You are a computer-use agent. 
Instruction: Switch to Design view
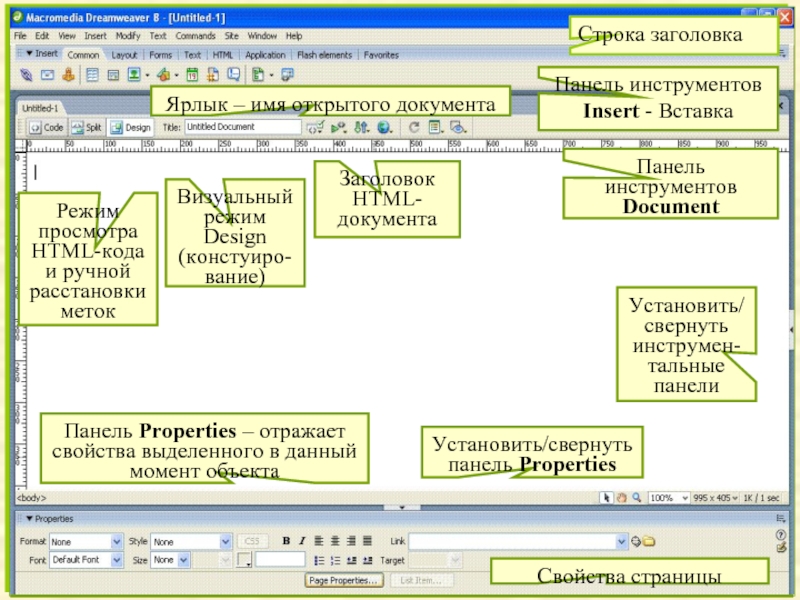point(131,128)
